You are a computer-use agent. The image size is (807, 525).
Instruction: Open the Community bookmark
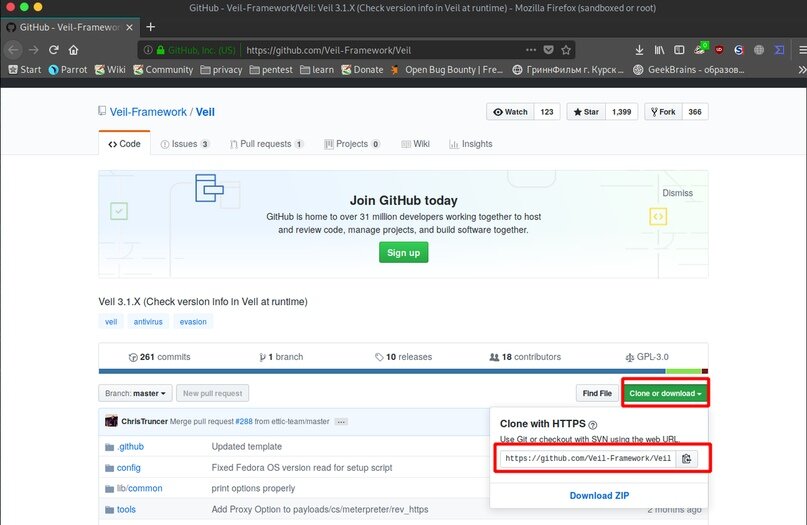click(x=163, y=69)
